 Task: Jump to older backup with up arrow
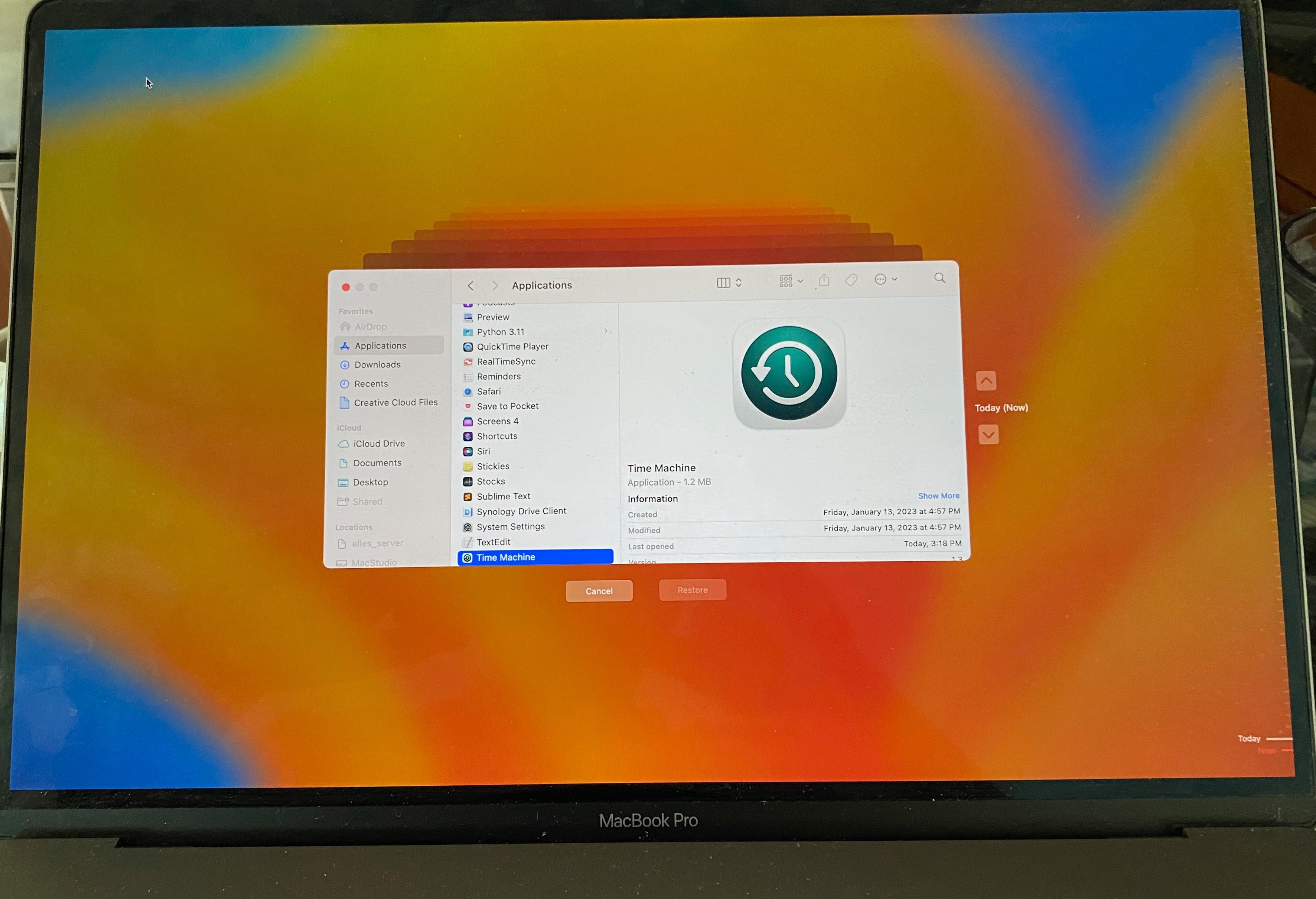pos(986,381)
